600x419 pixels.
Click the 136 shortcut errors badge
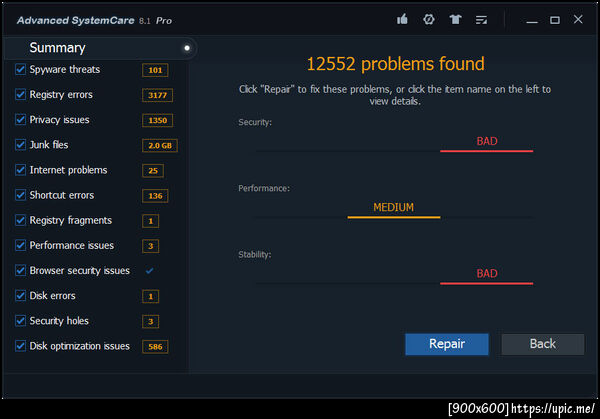click(155, 196)
